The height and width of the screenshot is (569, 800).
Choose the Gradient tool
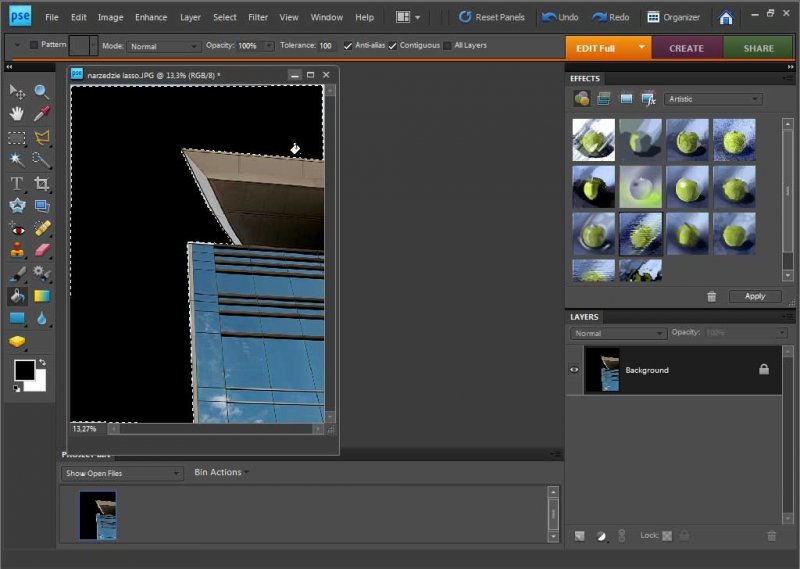tap(42, 296)
